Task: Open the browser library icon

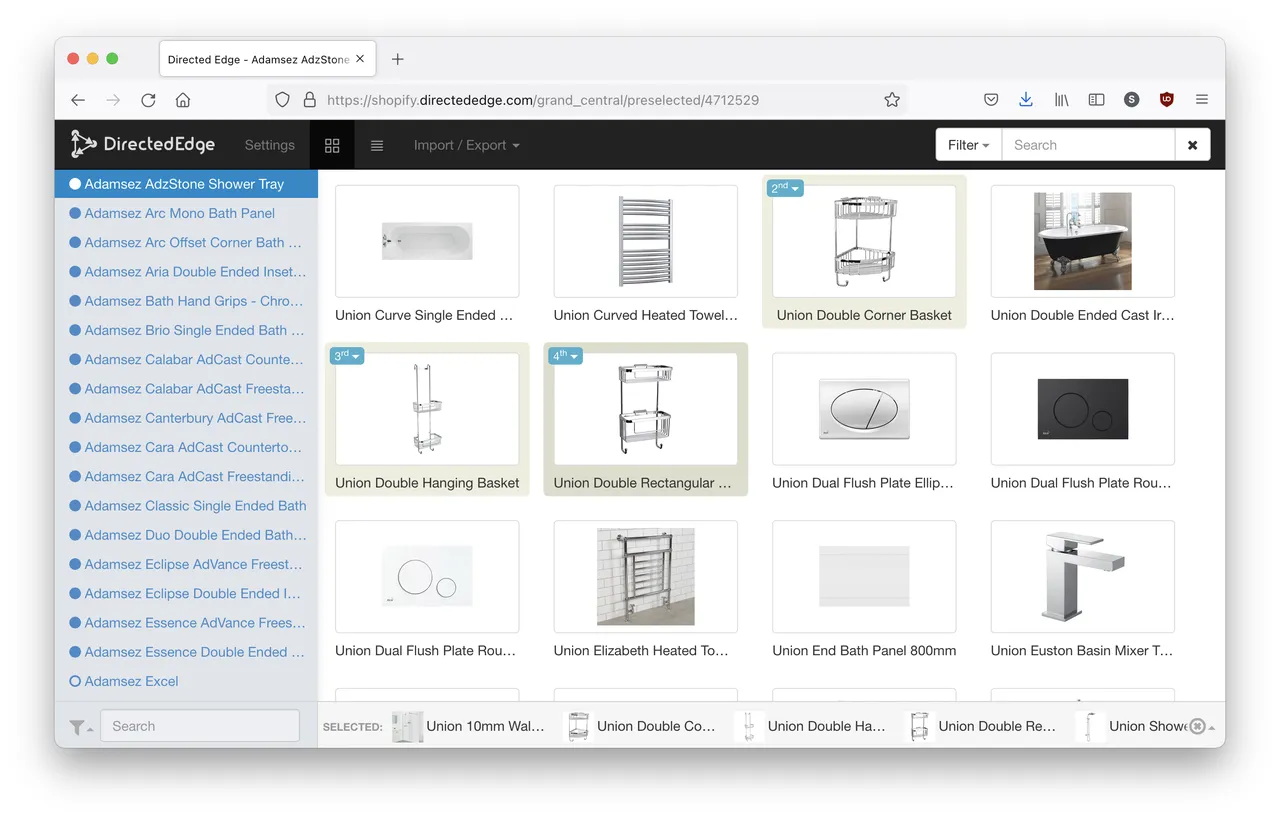Action: pyautogui.click(x=1061, y=100)
